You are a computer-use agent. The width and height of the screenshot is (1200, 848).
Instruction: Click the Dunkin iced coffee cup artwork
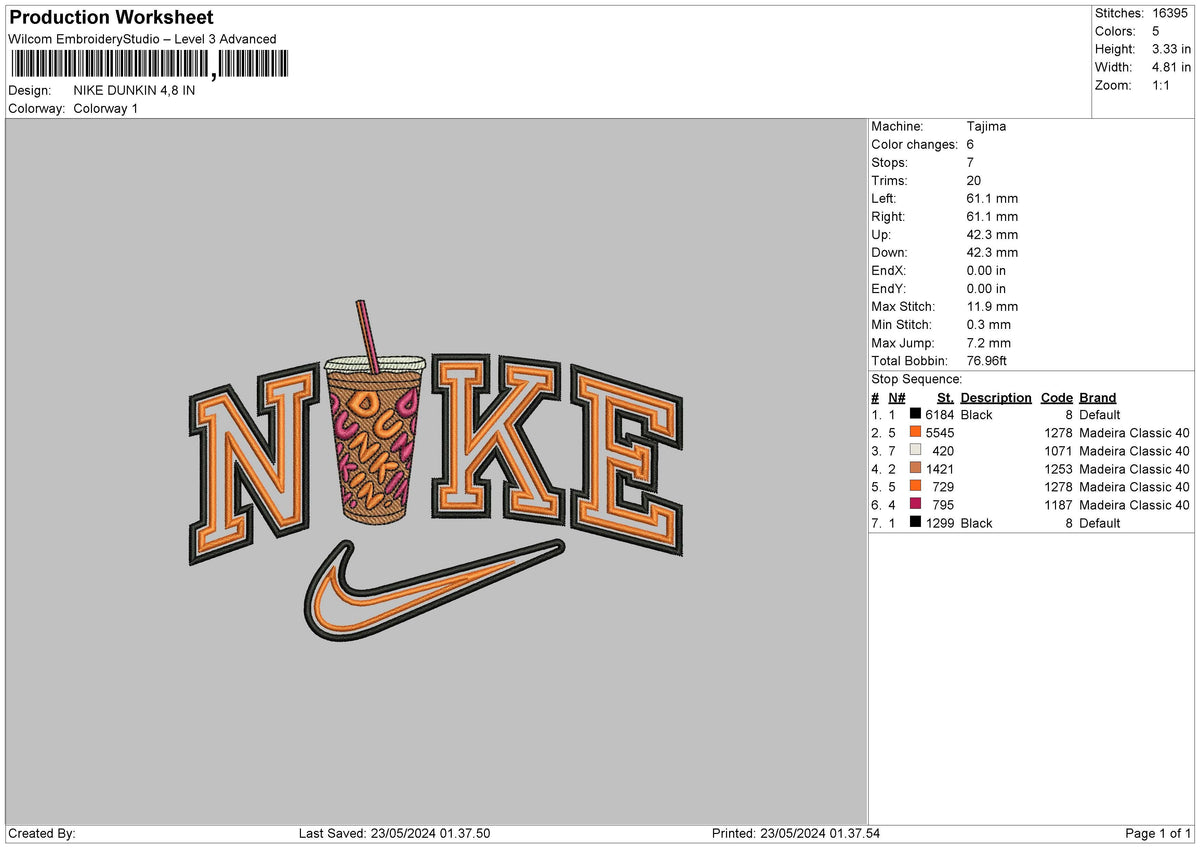click(x=375, y=440)
